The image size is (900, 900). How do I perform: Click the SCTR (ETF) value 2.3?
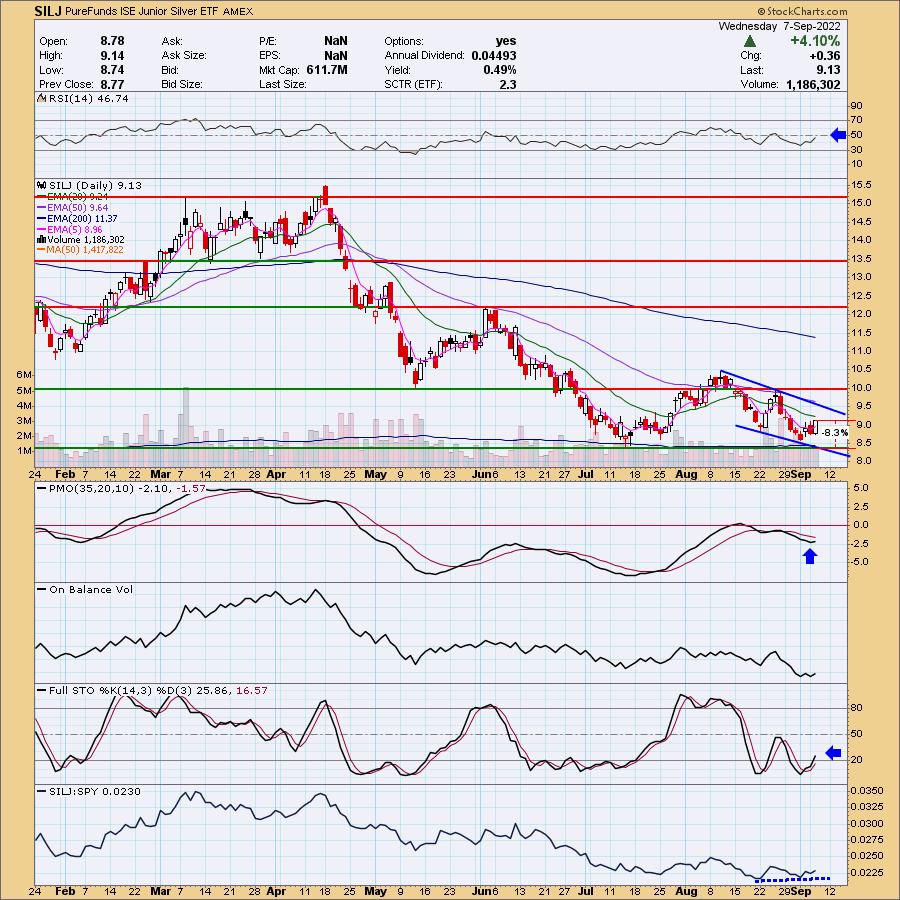coord(507,84)
